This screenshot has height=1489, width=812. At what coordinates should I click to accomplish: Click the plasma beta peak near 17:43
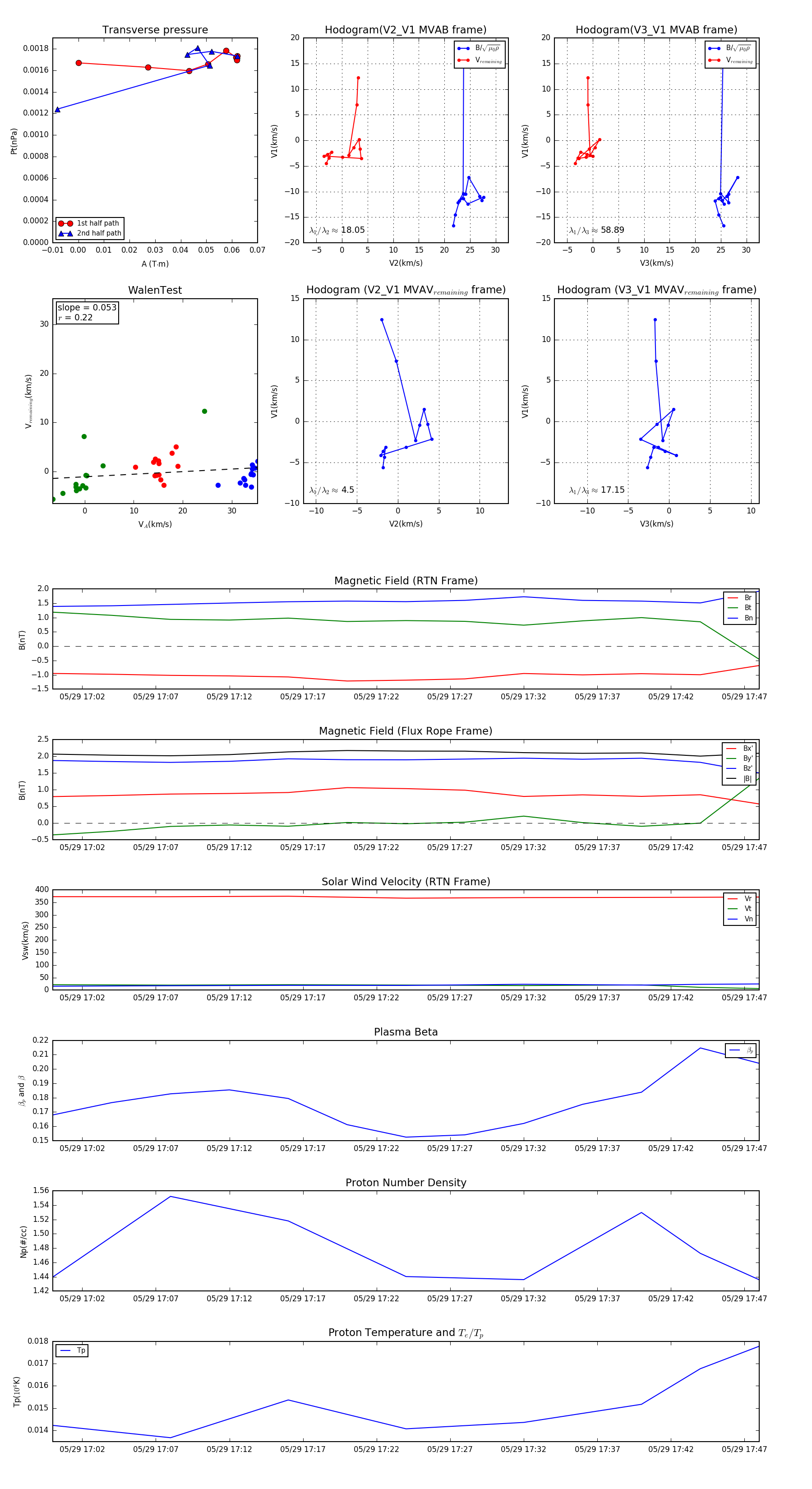click(700, 1048)
